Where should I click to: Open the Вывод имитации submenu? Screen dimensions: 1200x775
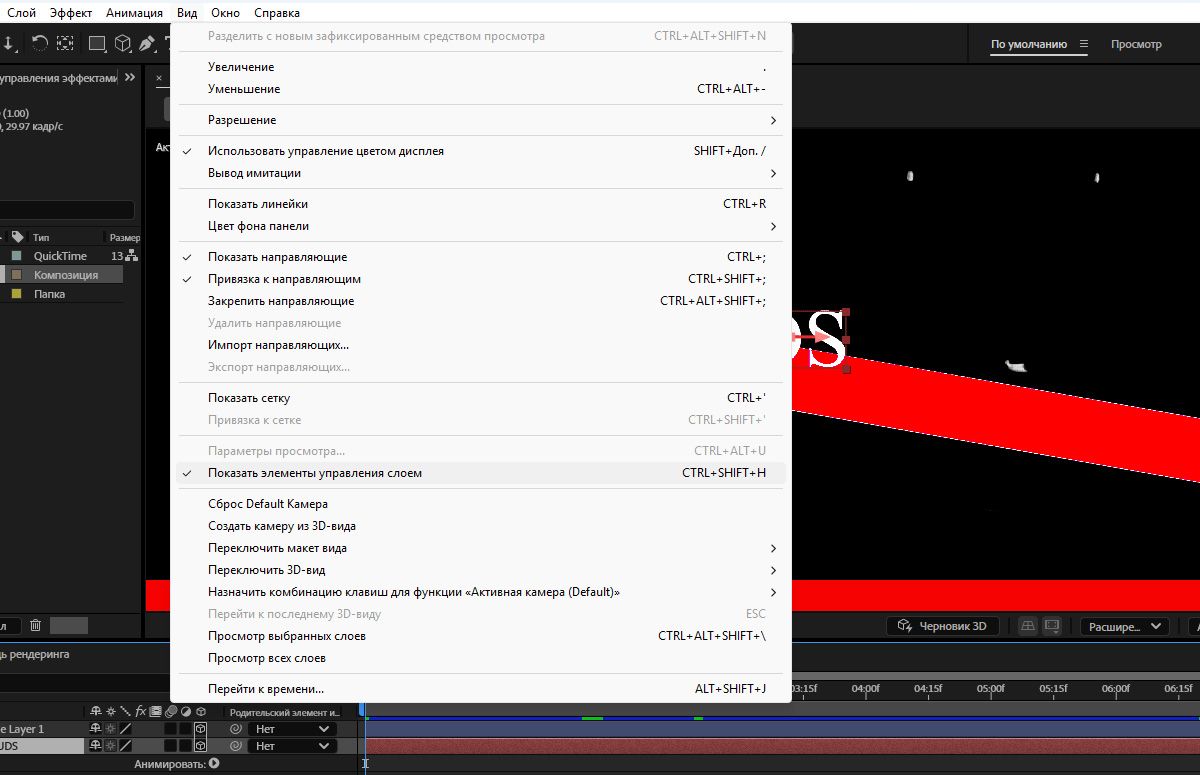click(480, 173)
